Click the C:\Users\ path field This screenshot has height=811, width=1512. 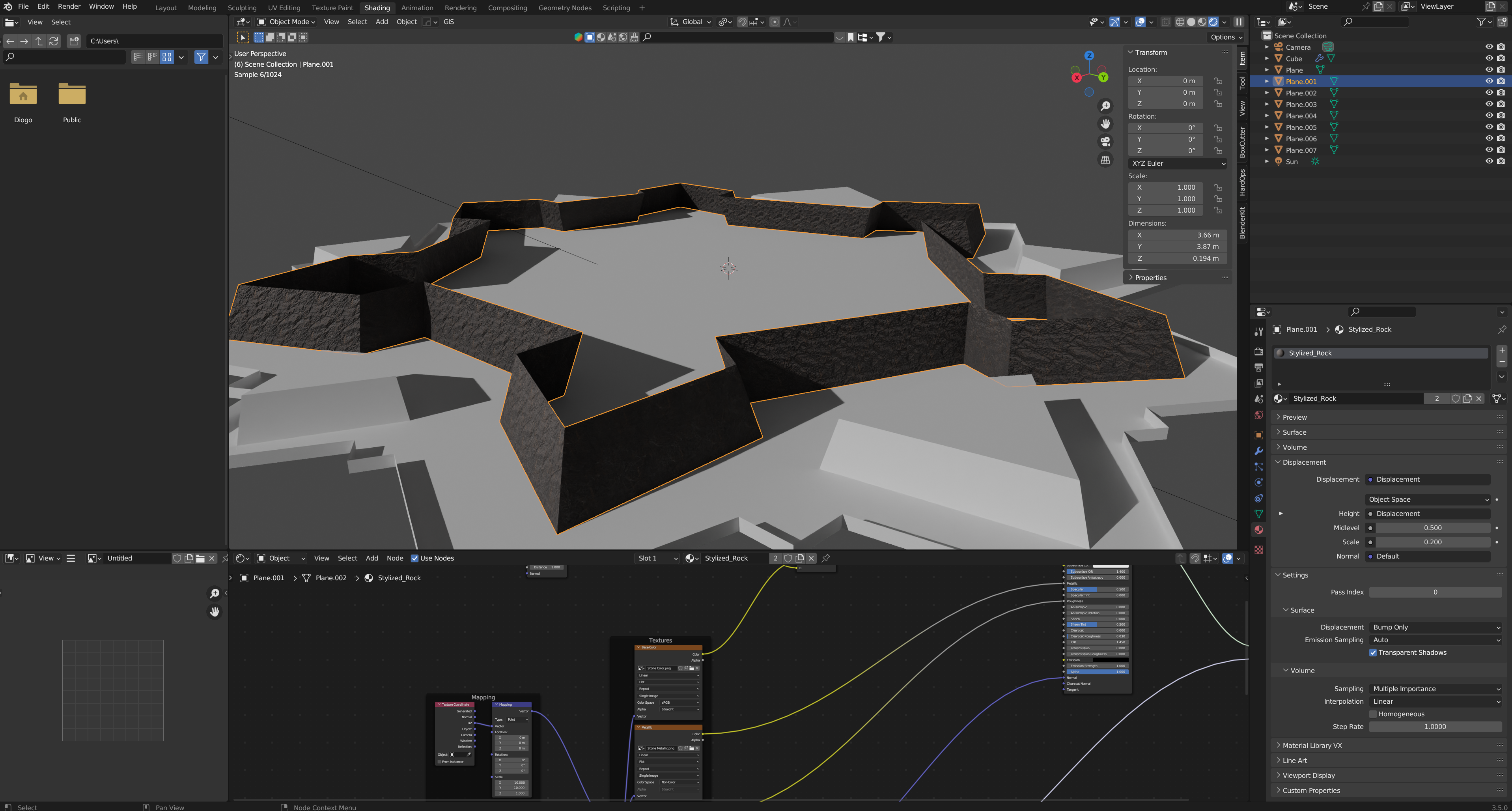point(155,41)
